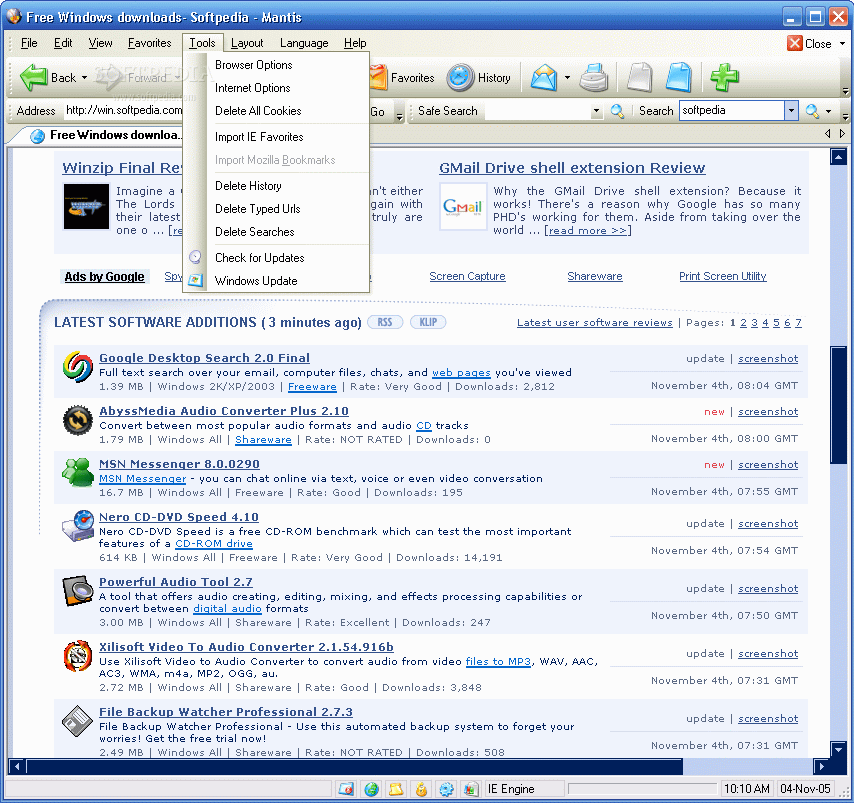The image size is (854, 803).
Task: Click the blue page icon
Action: [679, 77]
